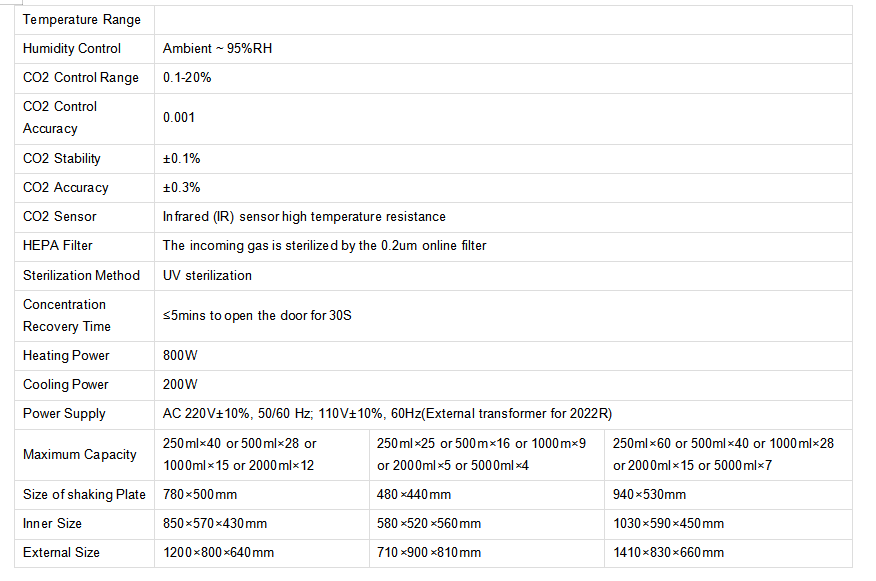Click the CO2 Accuracy ±0.3% cell
876x581 pixels.
coord(503,188)
